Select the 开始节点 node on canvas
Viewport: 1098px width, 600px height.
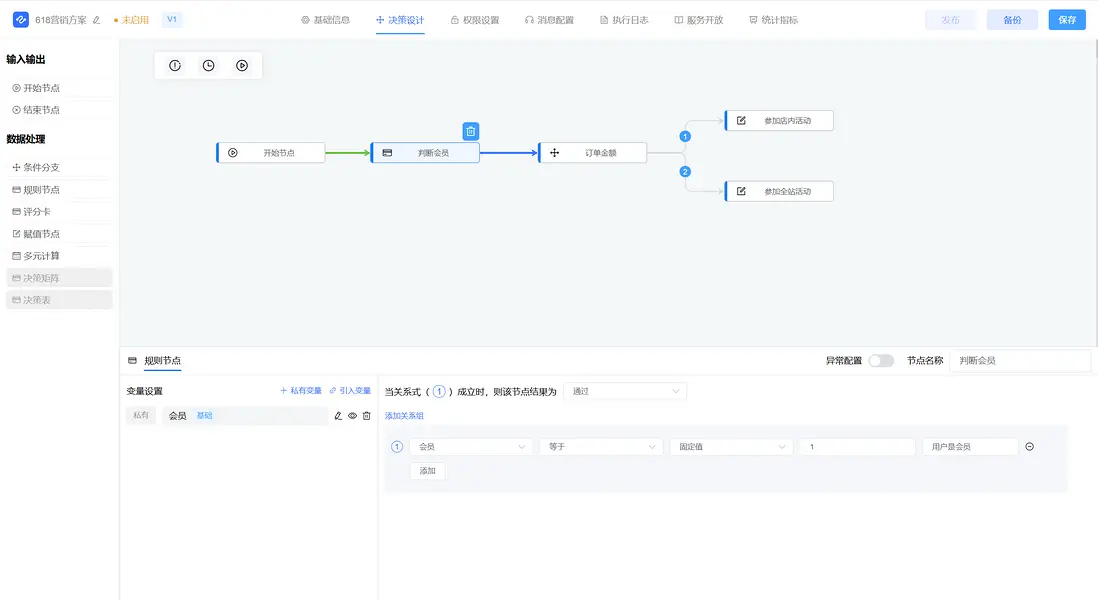coord(271,153)
